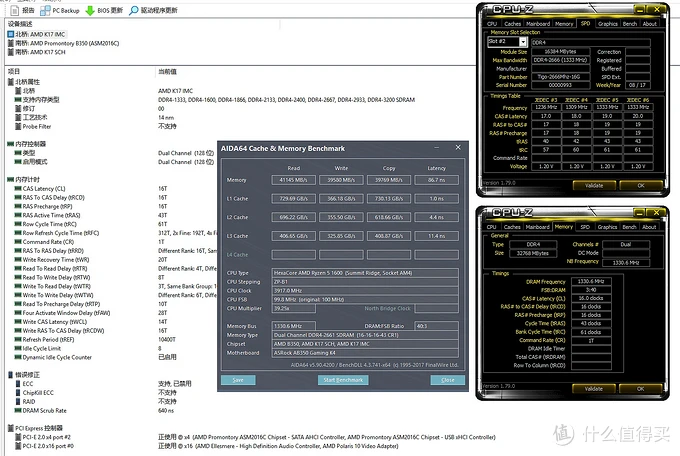Open PC Backup from the toolbar

click(x=45, y=10)
